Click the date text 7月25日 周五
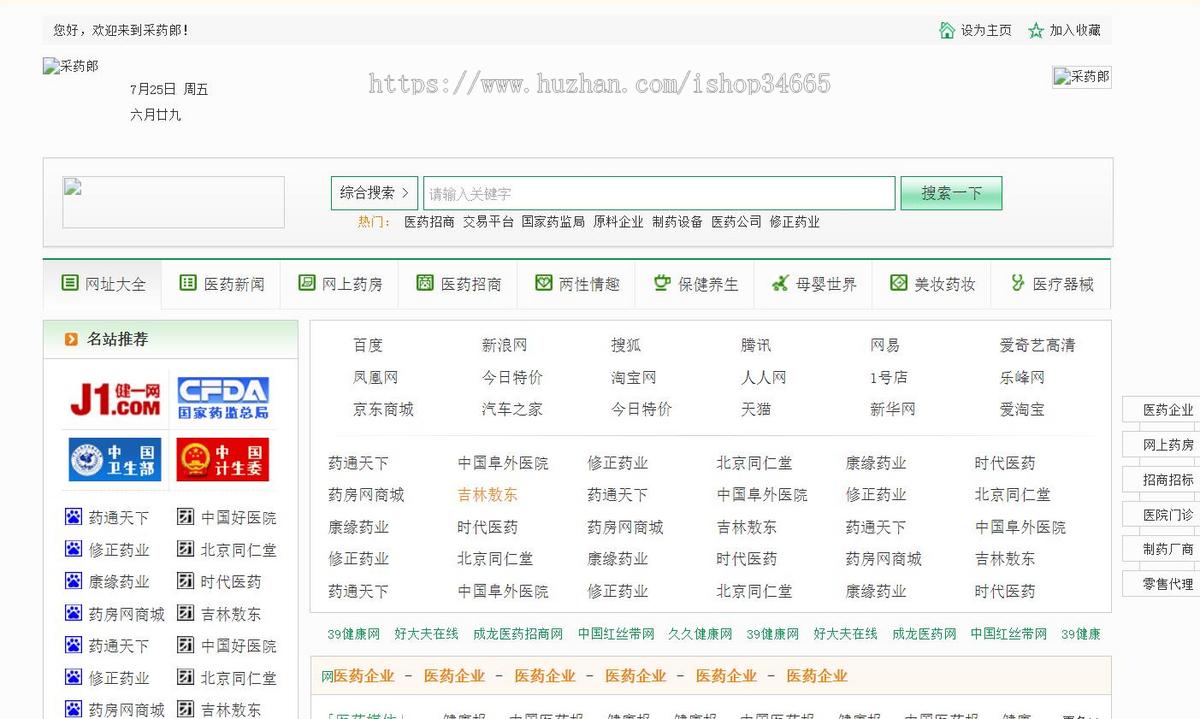 169,89
